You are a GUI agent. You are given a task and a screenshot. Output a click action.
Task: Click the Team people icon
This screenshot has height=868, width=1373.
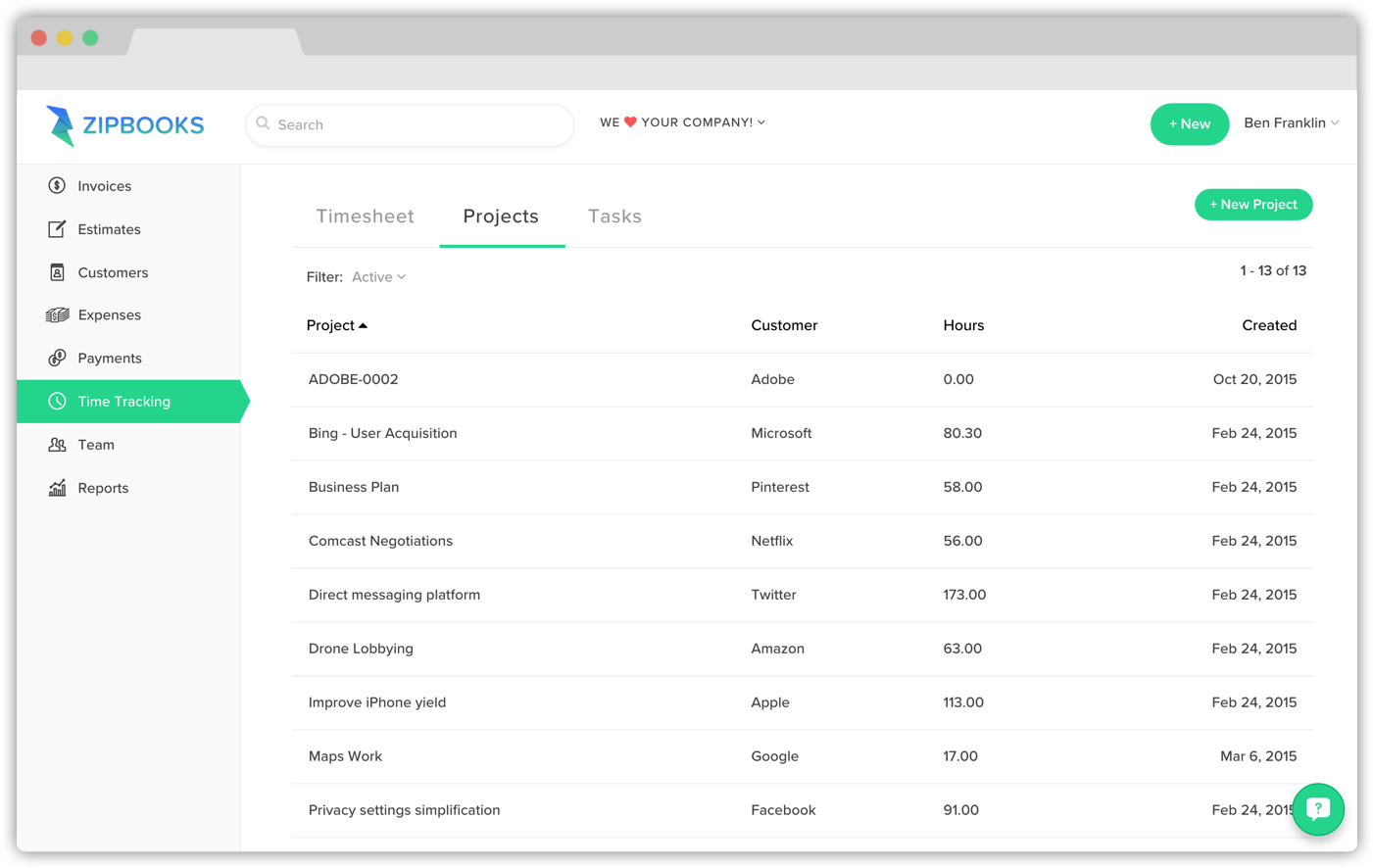click(57, 444)
